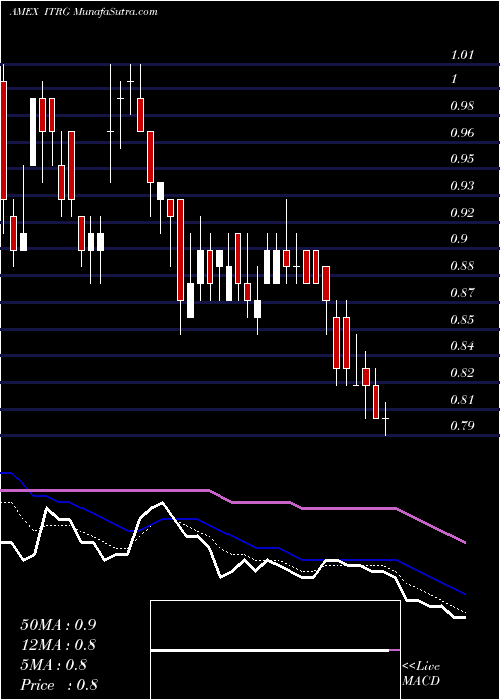Click the 0.85 price axis label
The image size is (500, 700).
(x=462, y=320)
